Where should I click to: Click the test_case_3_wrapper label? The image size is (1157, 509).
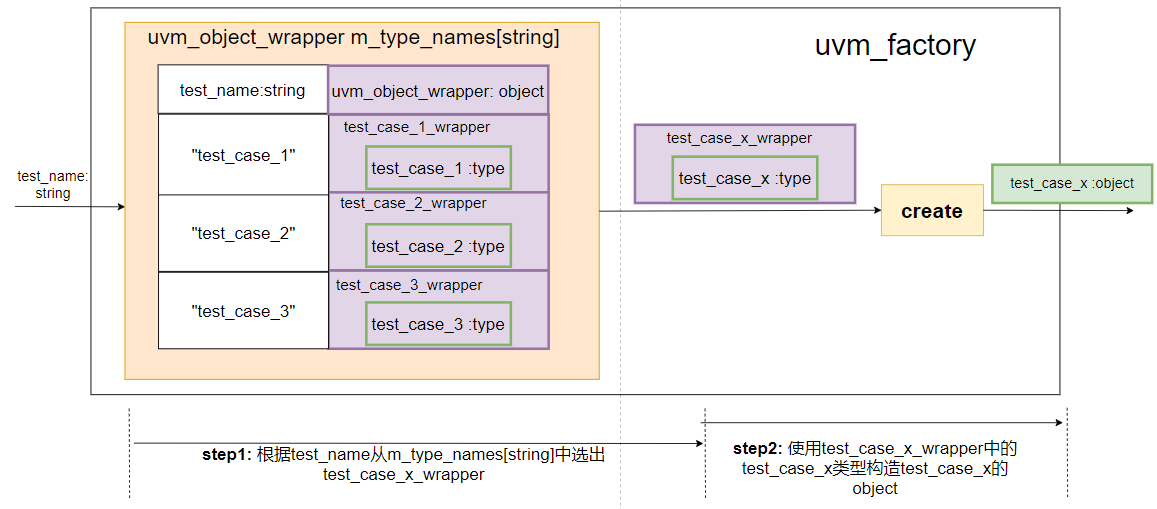pos(409,285)
